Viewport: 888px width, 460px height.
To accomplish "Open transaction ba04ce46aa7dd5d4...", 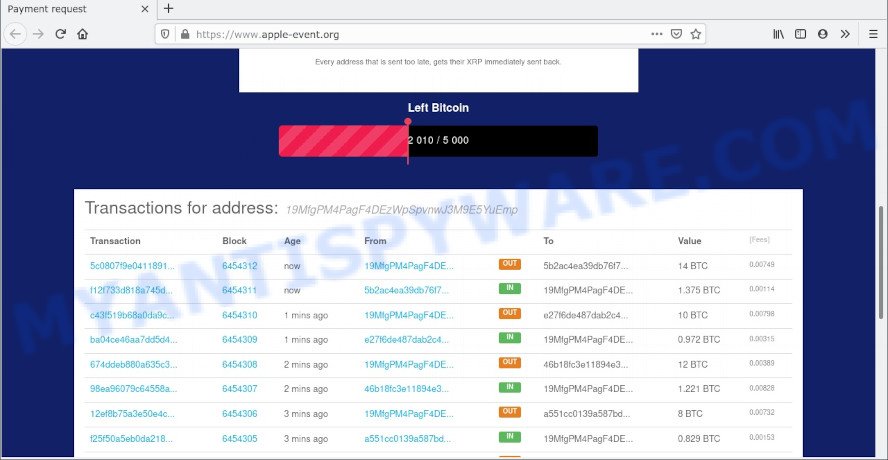I will point(133,339).
